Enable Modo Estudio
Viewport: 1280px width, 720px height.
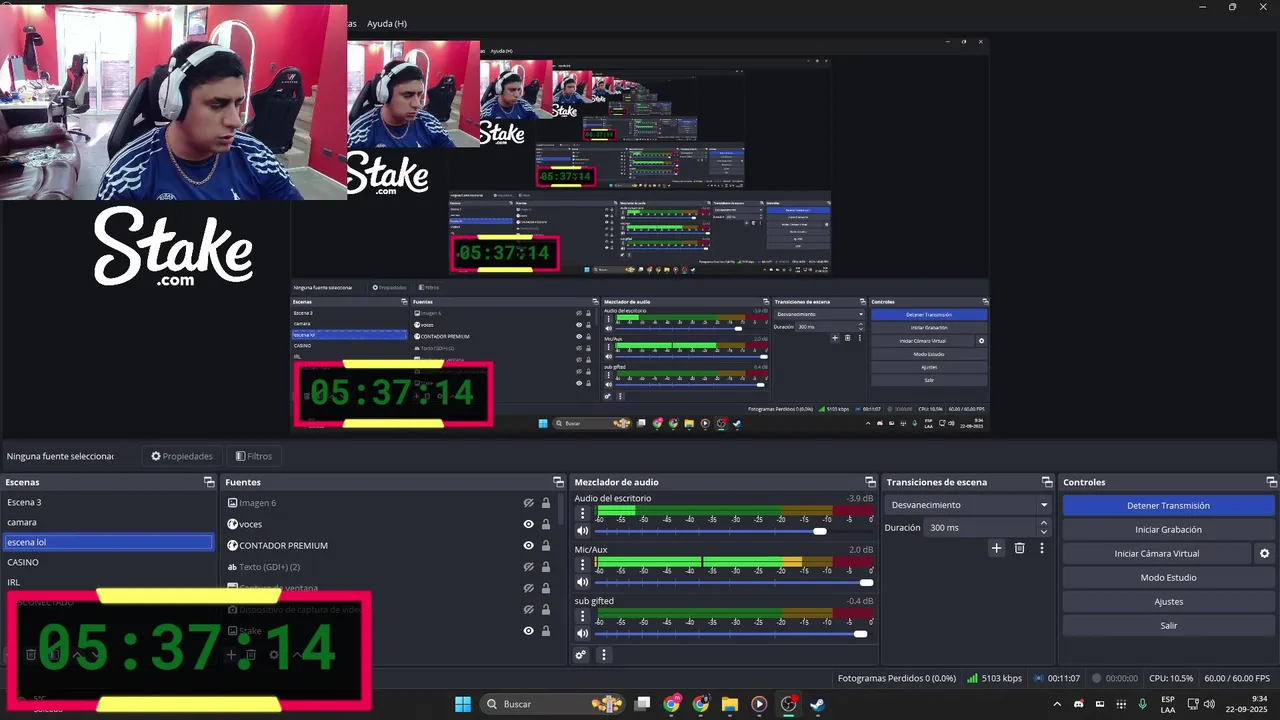click(1168, 577)
